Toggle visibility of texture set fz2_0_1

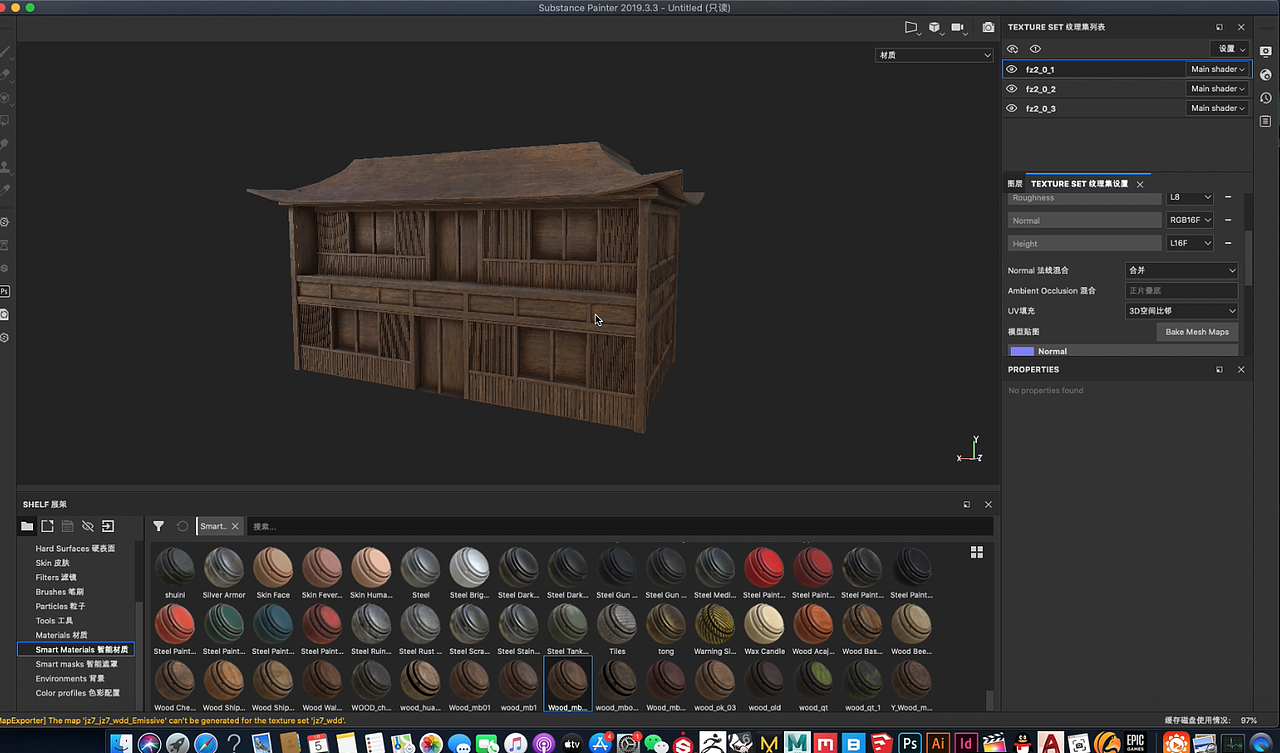point(1012,69)
